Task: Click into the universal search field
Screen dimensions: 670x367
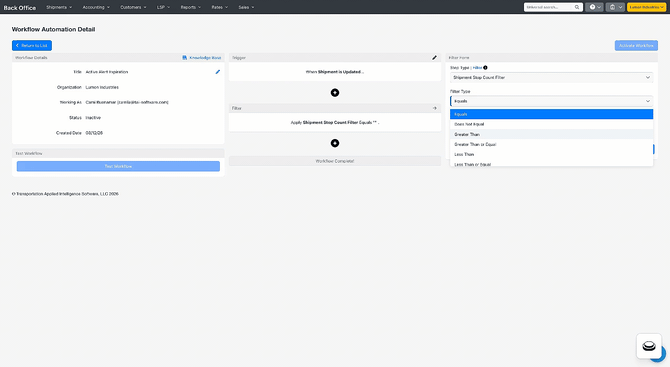Action: point(549,7)
